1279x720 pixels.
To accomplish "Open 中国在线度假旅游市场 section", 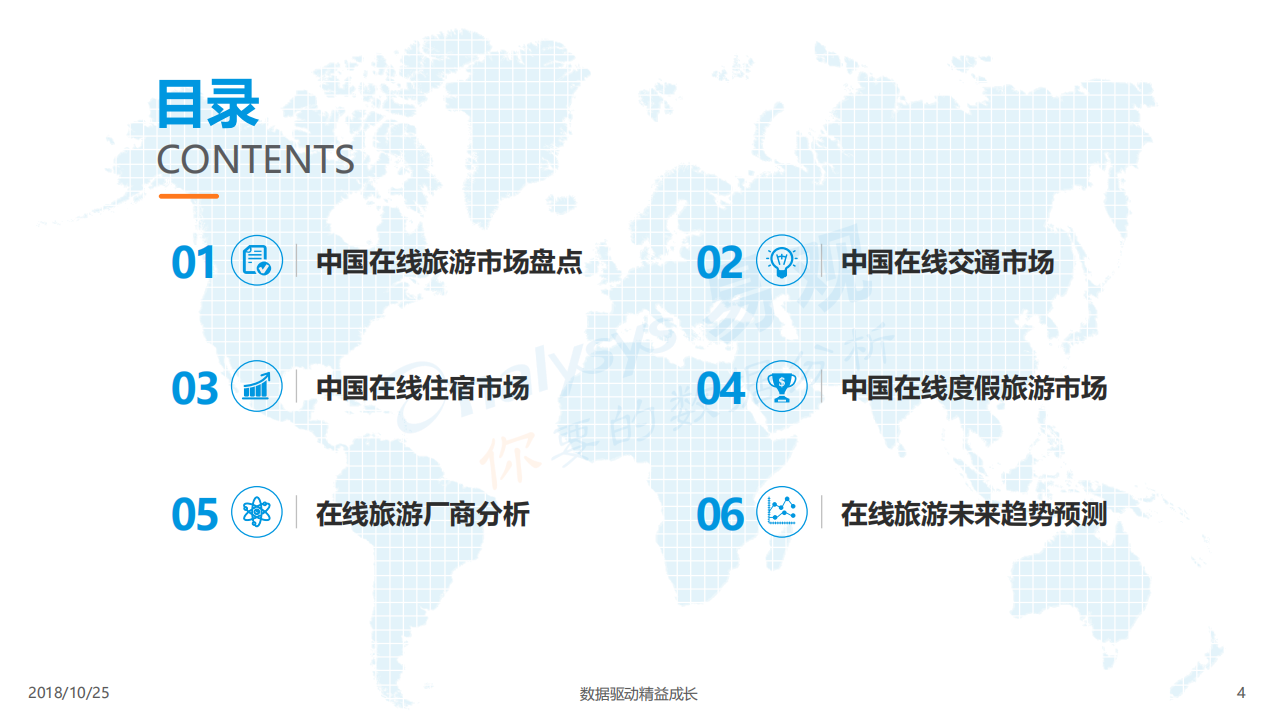I will [x=974, y=387].
